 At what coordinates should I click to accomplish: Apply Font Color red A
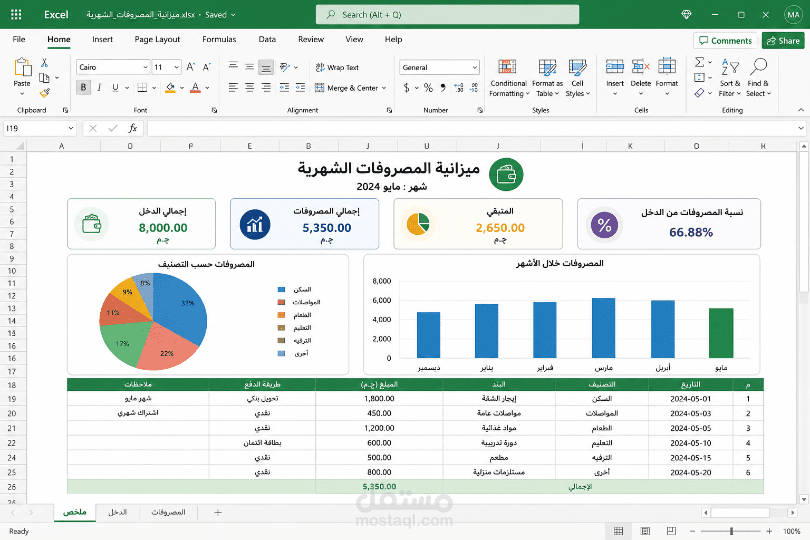tap(195, 88)
